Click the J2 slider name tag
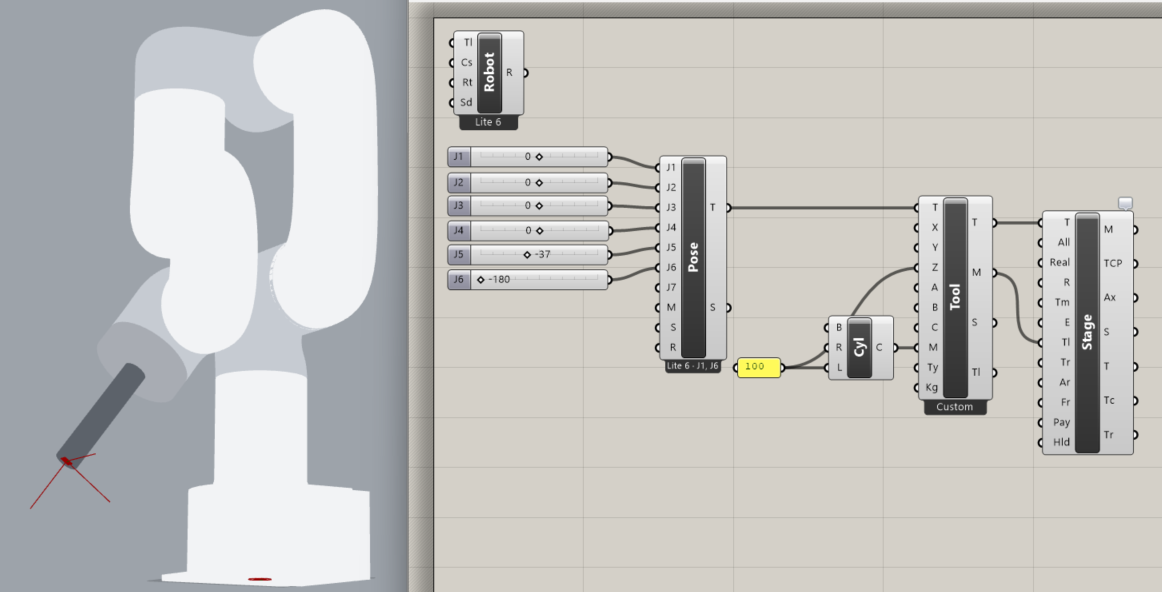Viewport: 1162px width, 592px height. click(459, 182)
